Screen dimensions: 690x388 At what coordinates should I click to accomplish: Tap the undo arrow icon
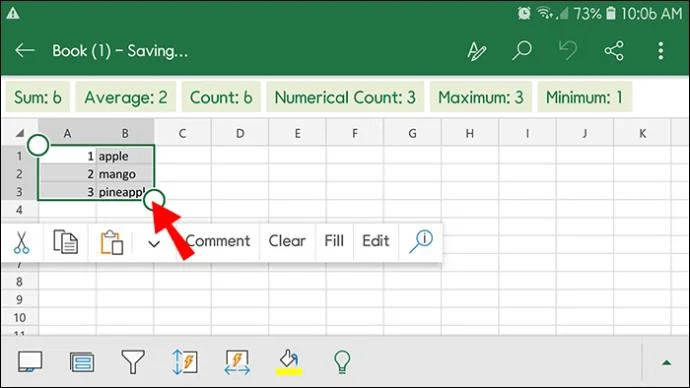[x=568, y=50]
